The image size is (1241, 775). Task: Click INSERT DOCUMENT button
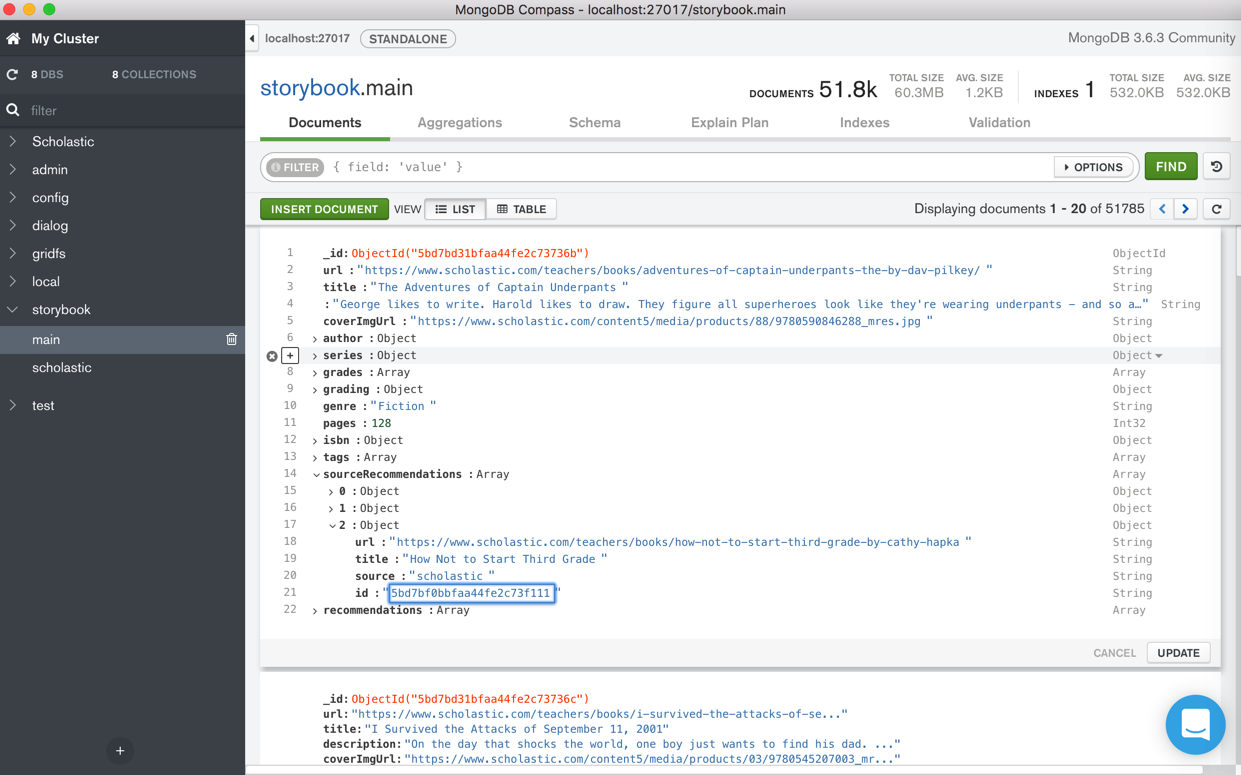pos(324,209)
